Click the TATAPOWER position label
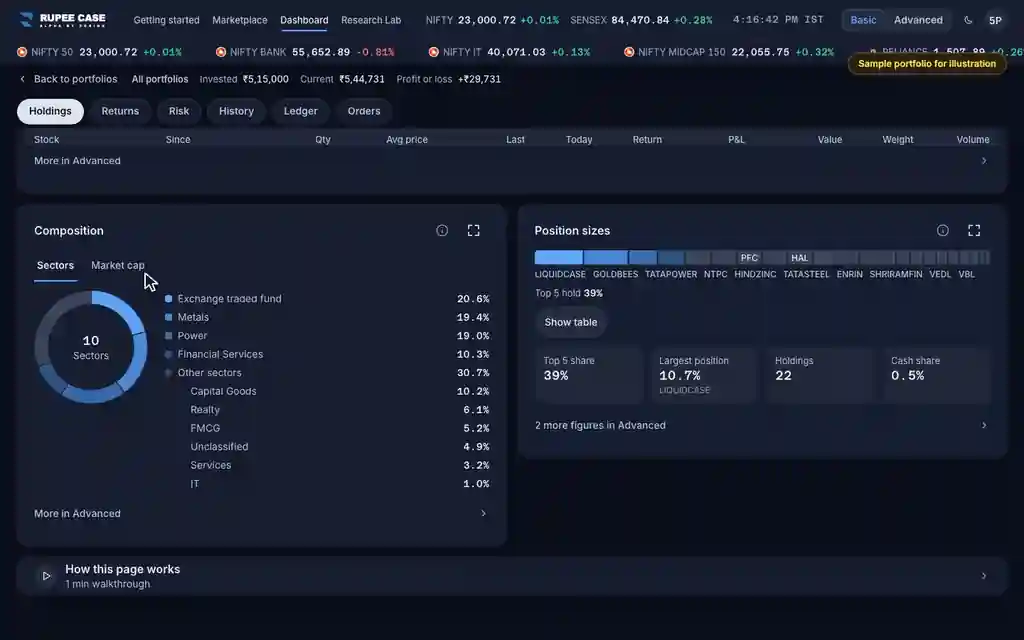This screenshot has width=1024, height=640. (671, 274)
